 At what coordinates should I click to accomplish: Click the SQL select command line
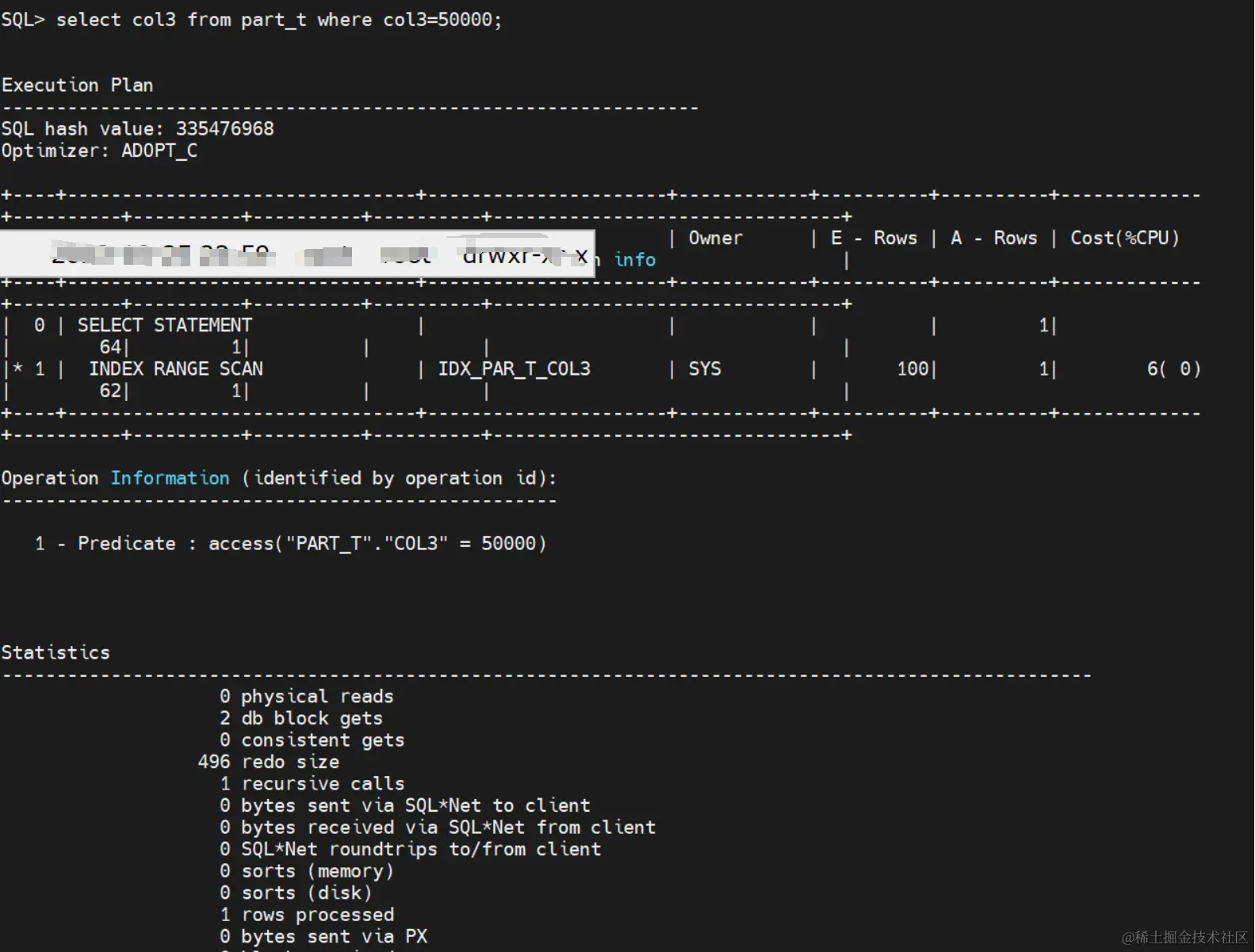pos(251,20)
